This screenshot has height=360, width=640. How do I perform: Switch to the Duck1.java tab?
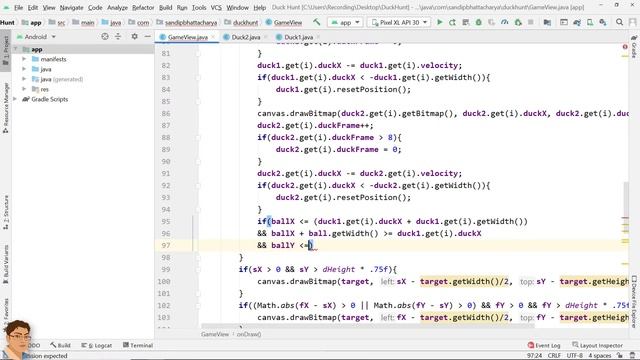pyautogui.click(x=298, y=37)
